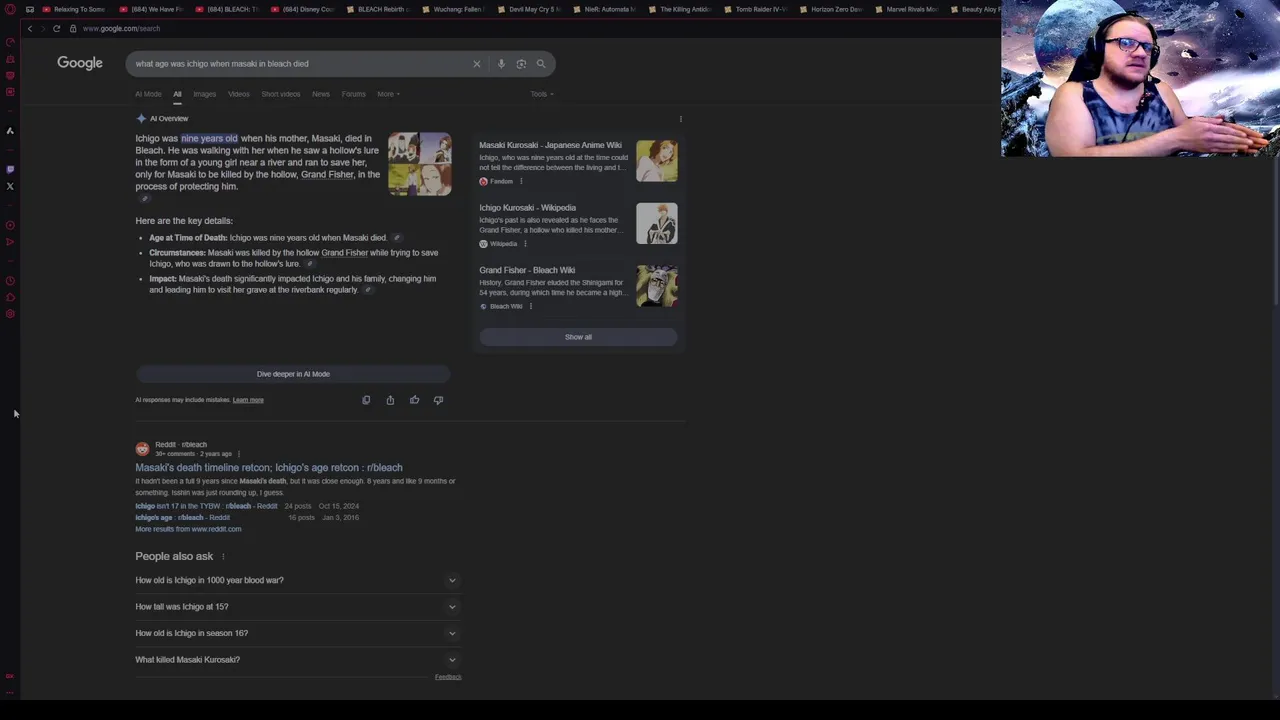Open the Player icon in the sidebar
The image size is (1280, 720).
(10, 225)
